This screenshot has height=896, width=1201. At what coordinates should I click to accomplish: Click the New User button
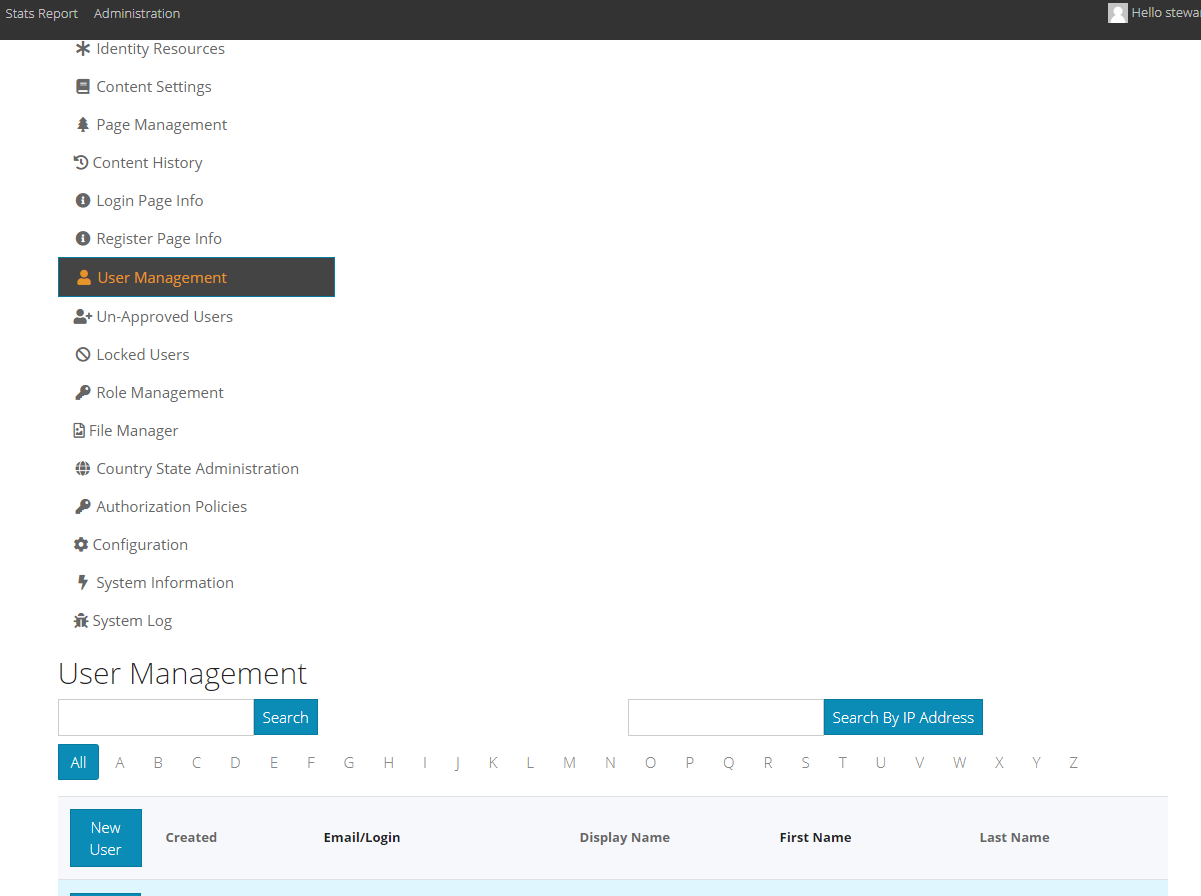[x=105, y=838]
